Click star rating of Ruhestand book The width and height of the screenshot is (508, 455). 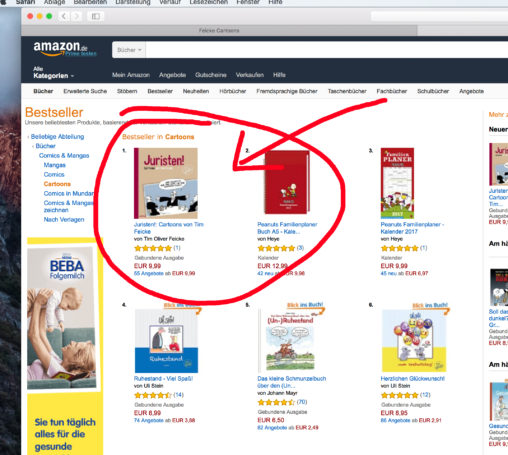[153, 395]
